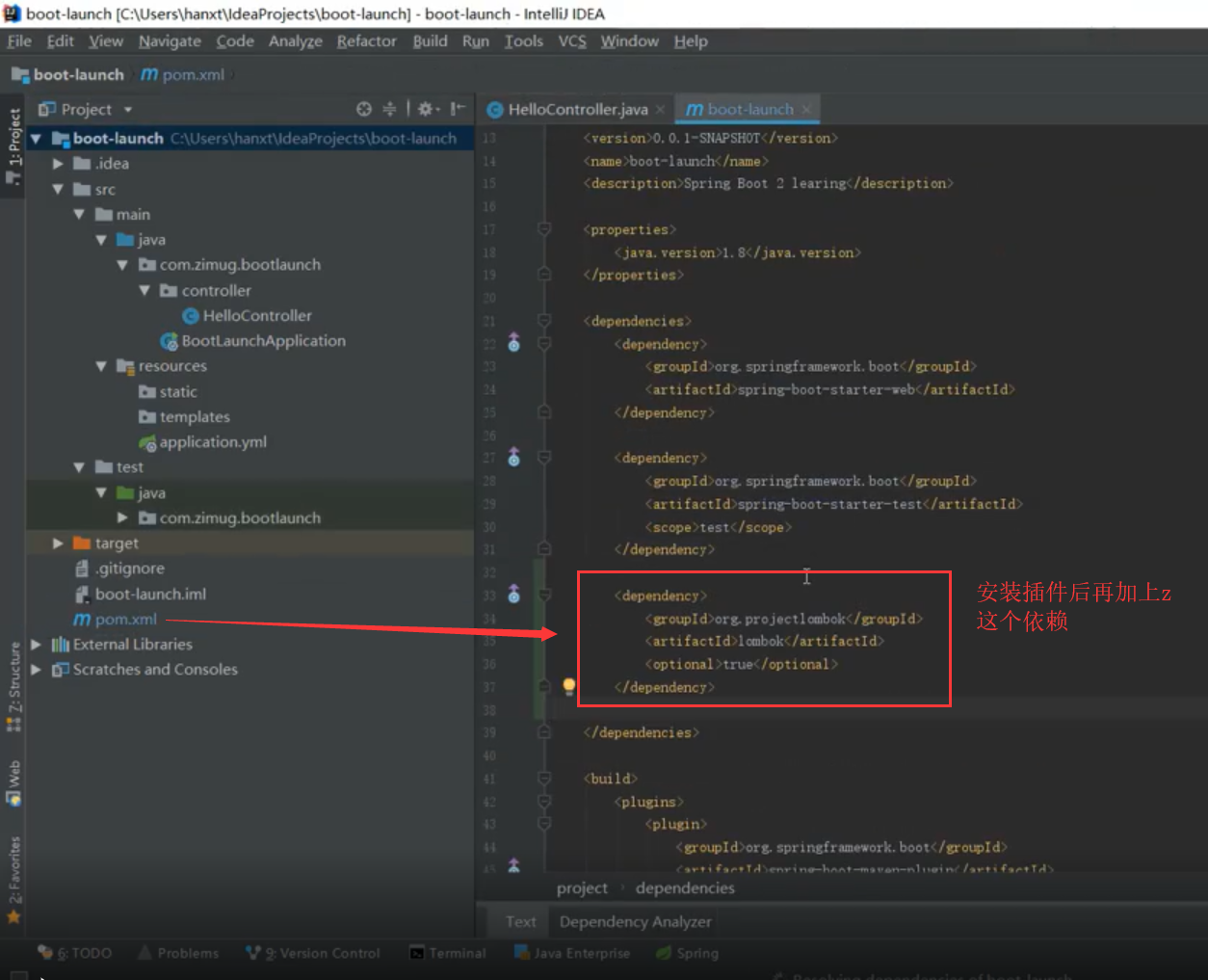Open the Refactor menu
This screenshot has height=980, width=1208.
pos(366,41)
